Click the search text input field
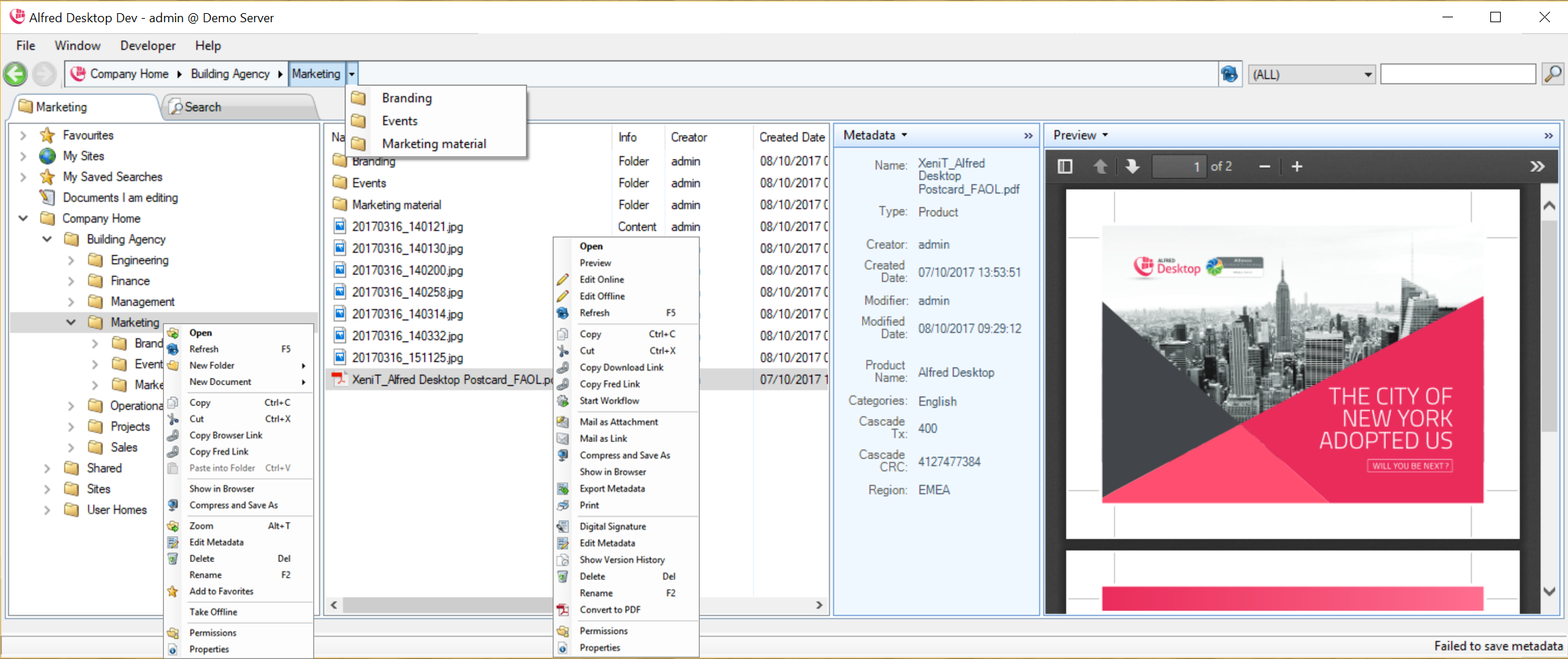 (x=1457, y=74)
